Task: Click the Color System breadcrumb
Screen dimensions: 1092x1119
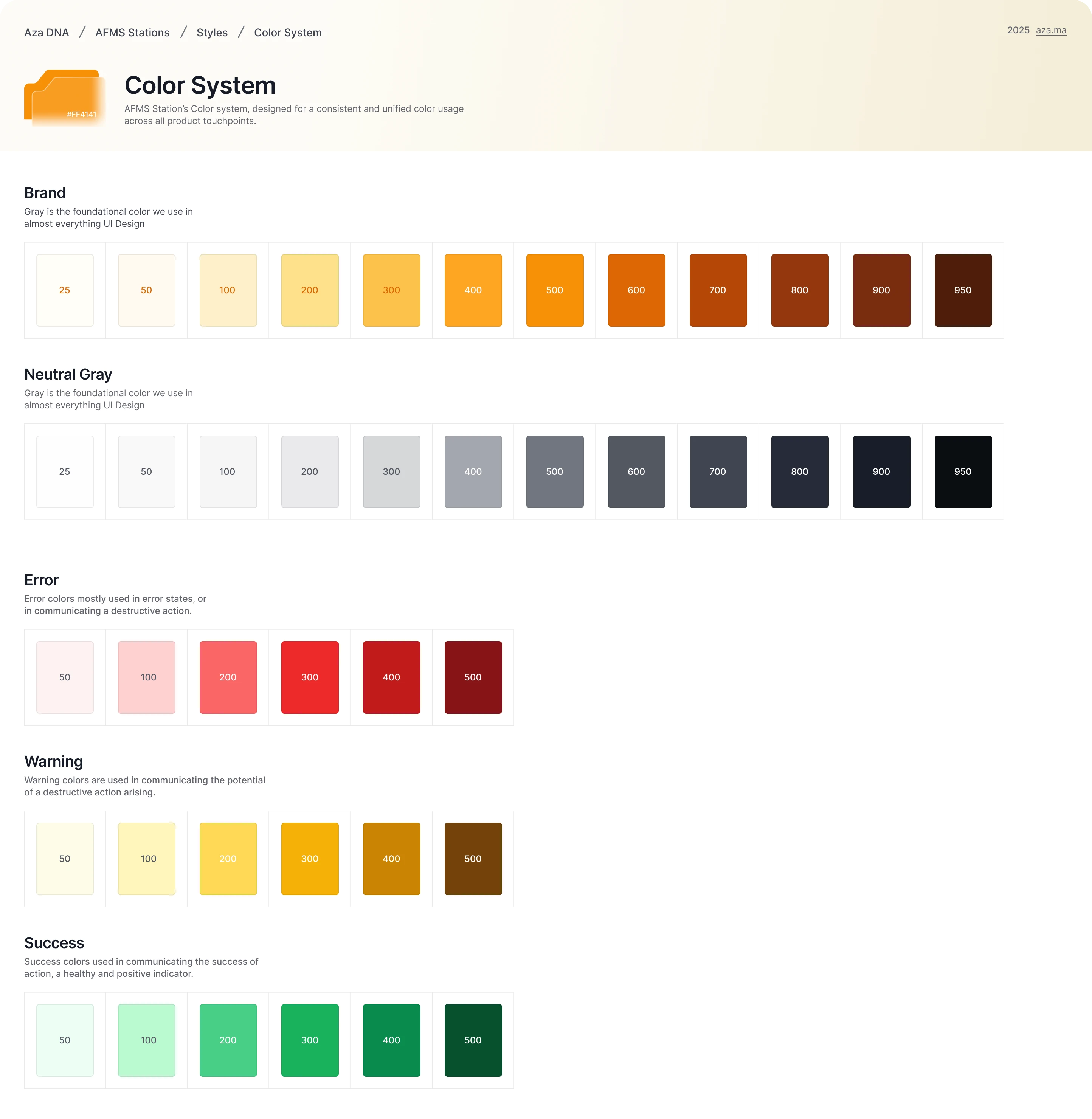Action: pyautogui.click(x=287, y=33)
